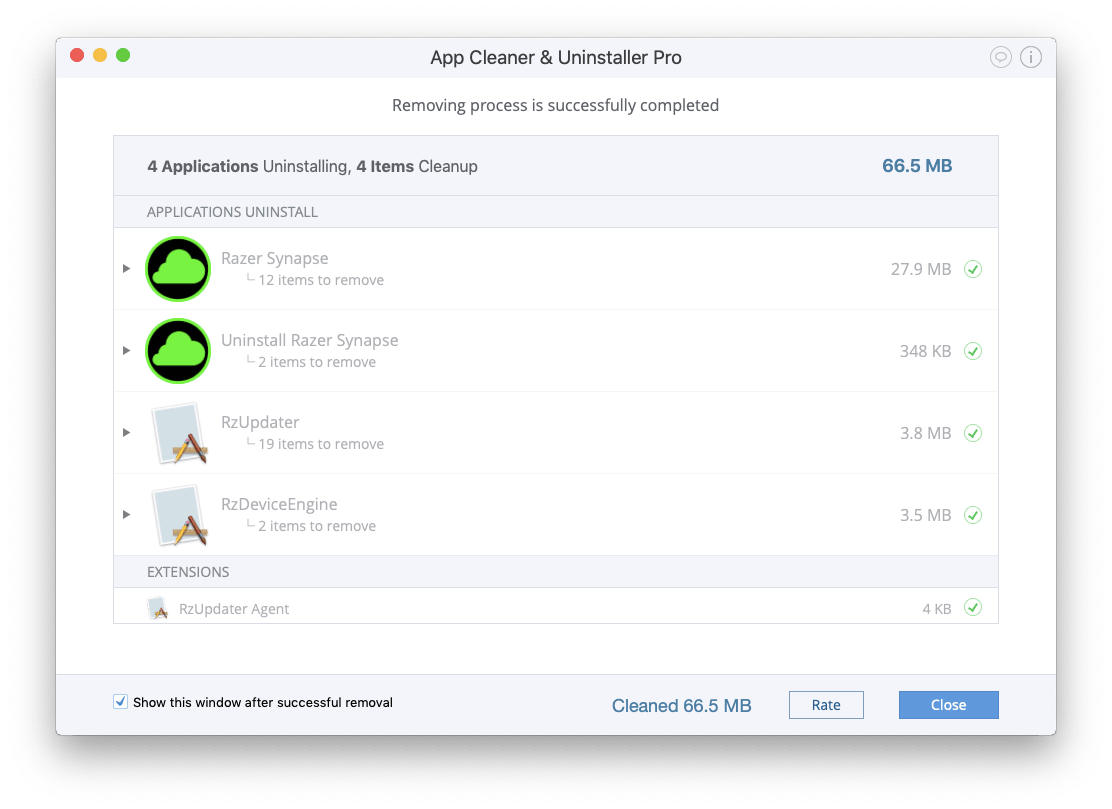The image size is (1112, 809).
Task: Open the feedback bubble icon in titlebar
Action: (x=1001, y=57)
